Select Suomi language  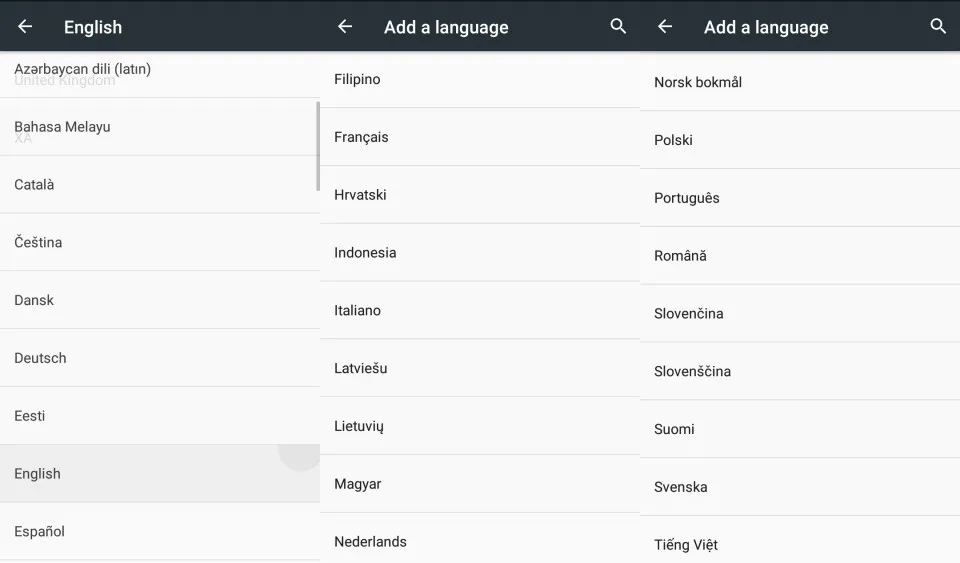tap(800, 430)
